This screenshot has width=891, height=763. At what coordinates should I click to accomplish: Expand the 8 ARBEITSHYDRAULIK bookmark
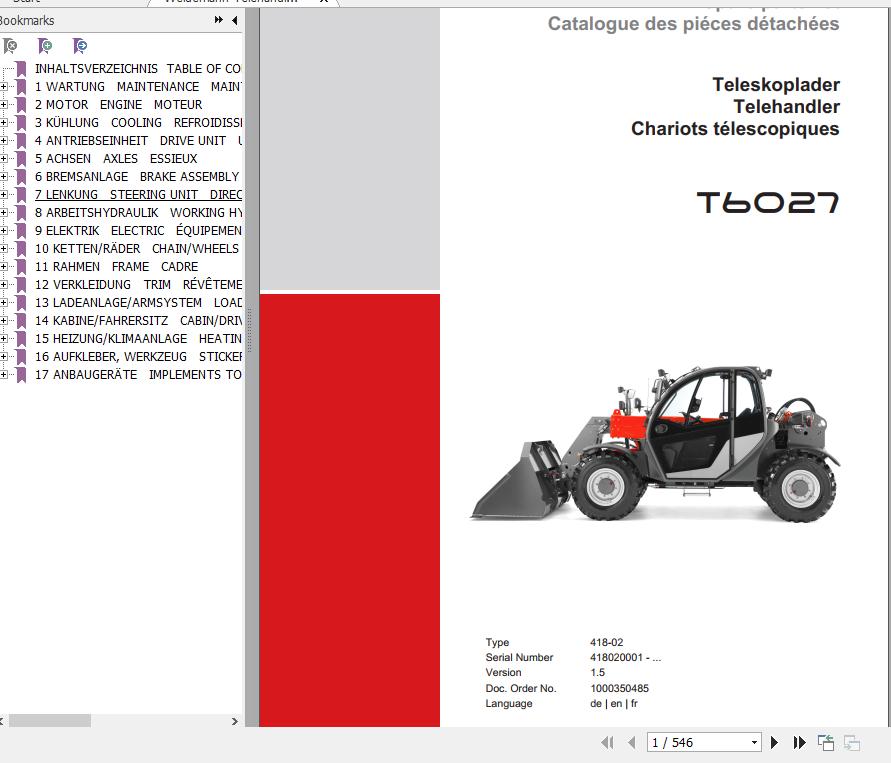(3, 212)
